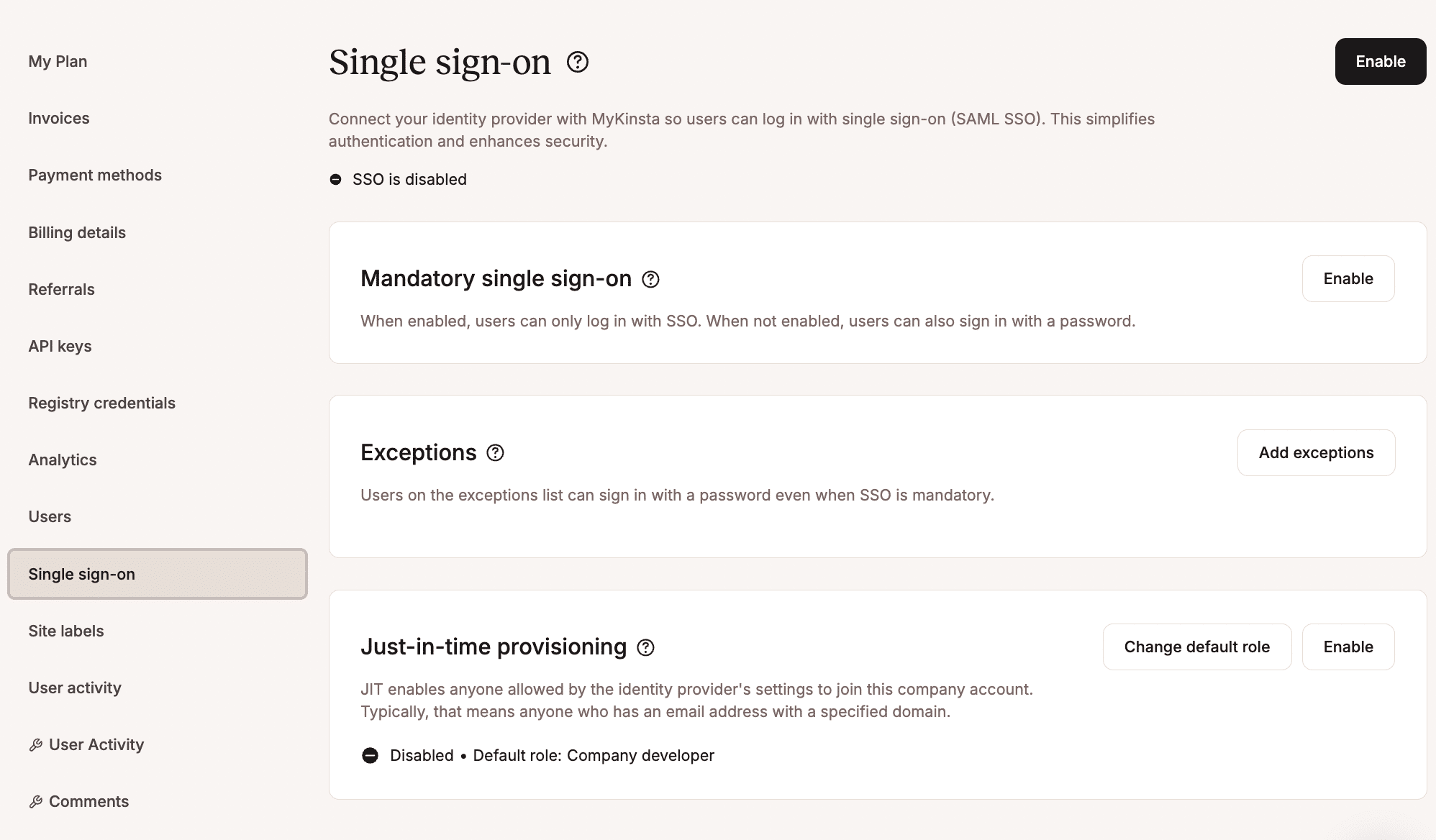Open Site labels settings
The width and height of the screenshot is (1436, 840).
(x=67, y=631)
